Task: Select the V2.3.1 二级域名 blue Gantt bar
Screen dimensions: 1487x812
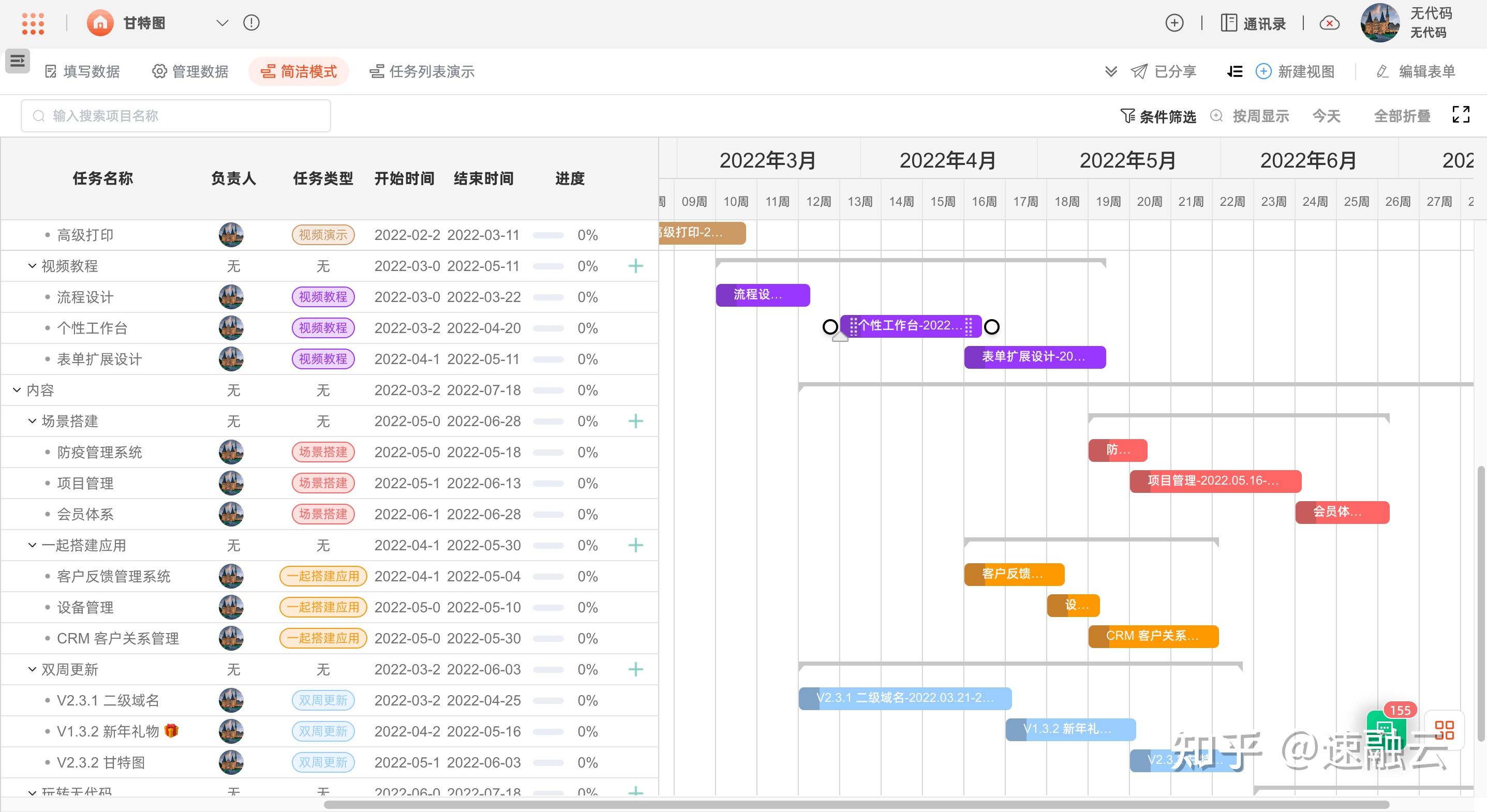Action: point(905,698)
